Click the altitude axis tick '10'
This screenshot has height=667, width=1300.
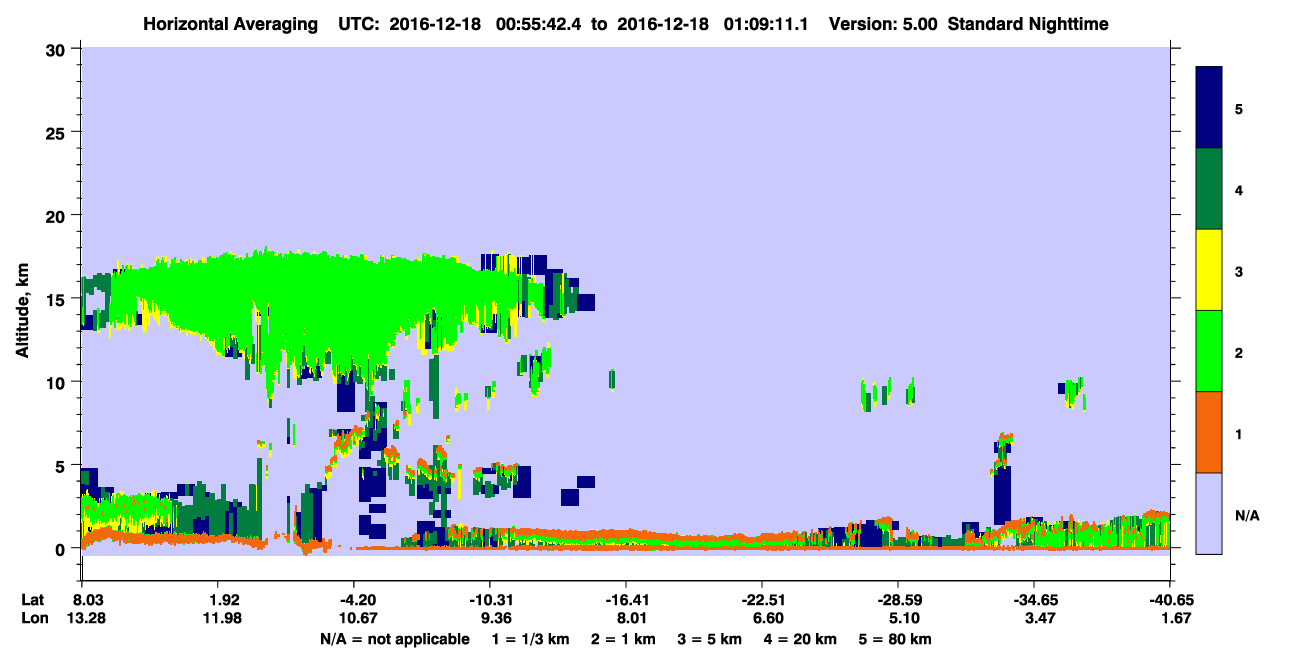click(57, 382)
